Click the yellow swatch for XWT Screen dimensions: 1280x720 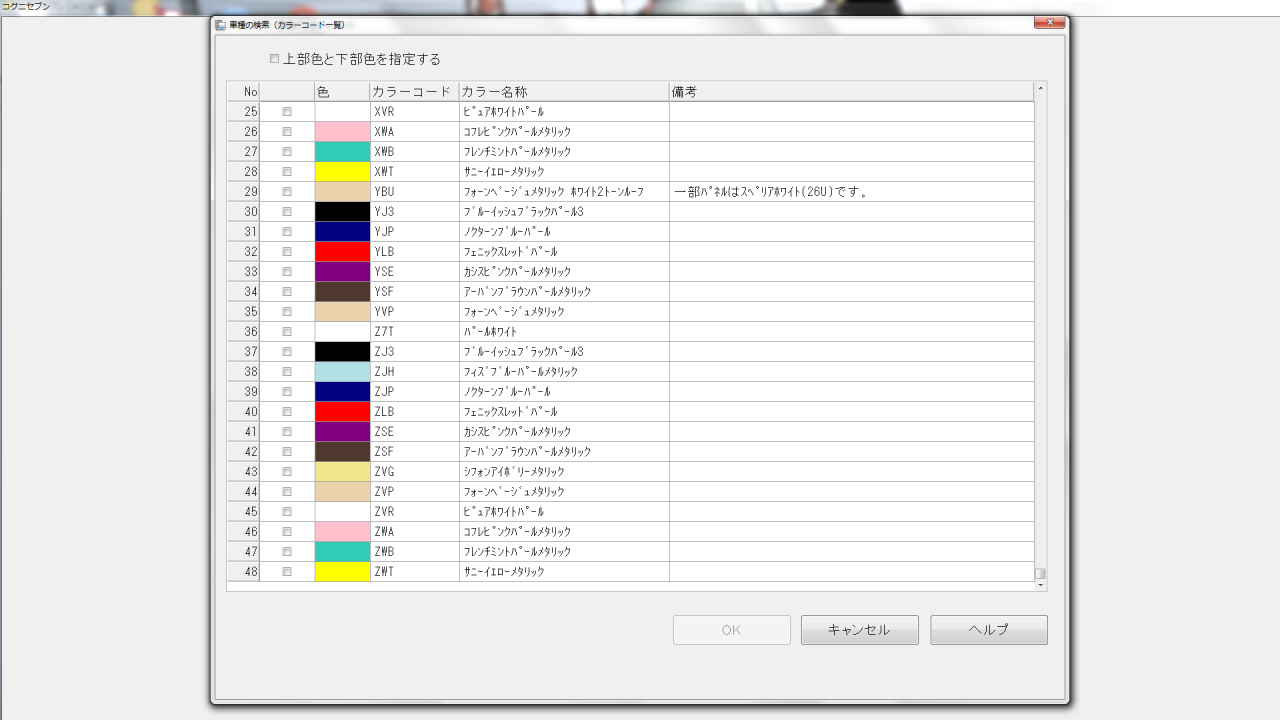342,171
